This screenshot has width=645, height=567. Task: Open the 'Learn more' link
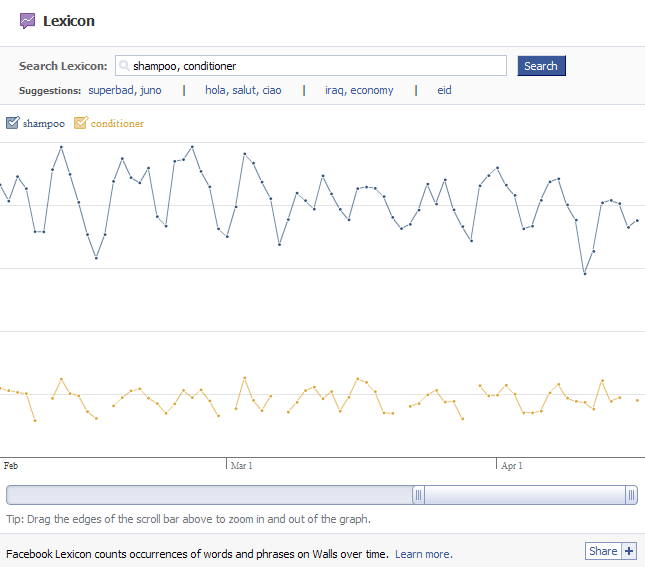(424, 554)
